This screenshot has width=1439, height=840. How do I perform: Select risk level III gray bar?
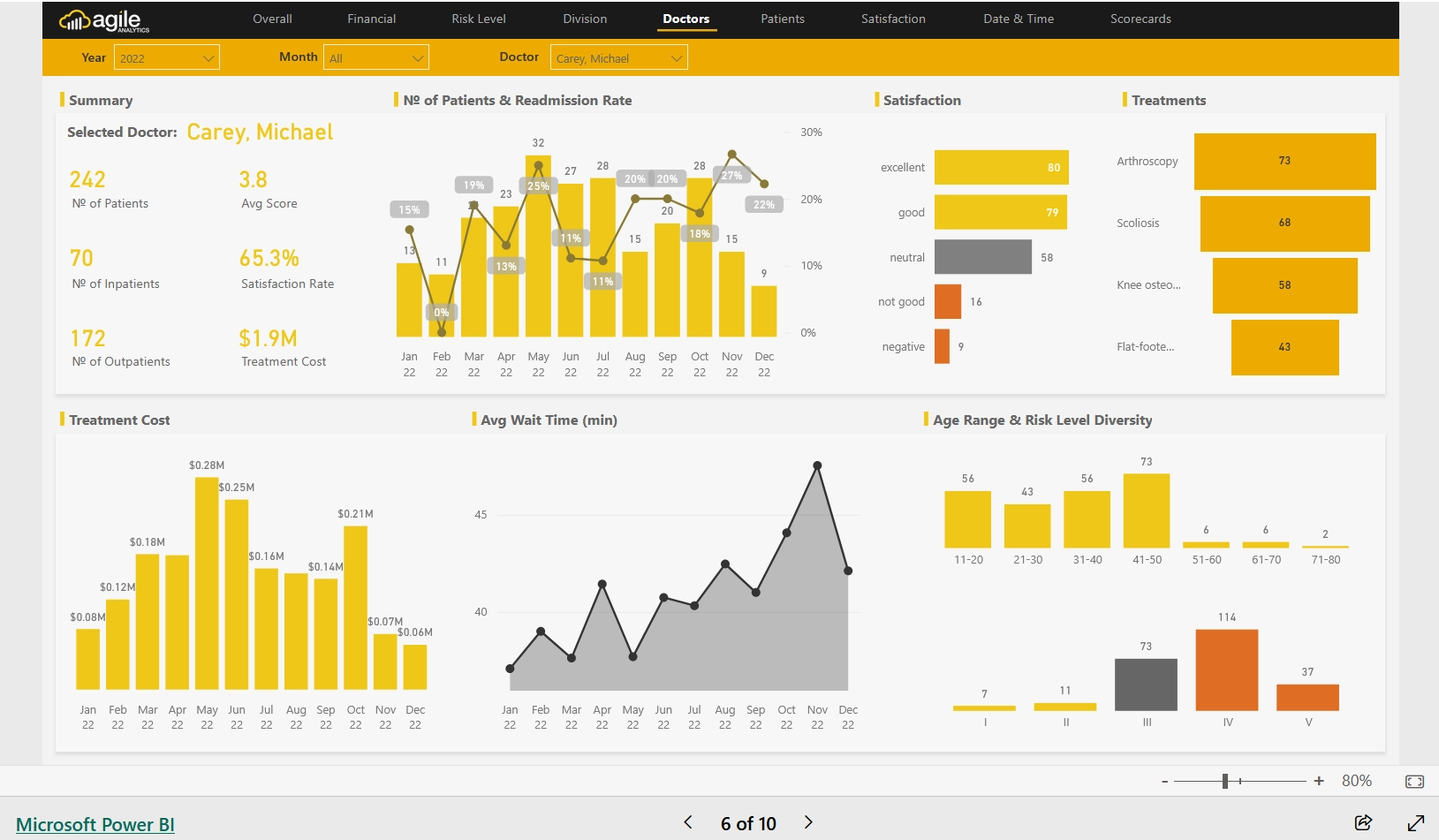point(1146,685)
